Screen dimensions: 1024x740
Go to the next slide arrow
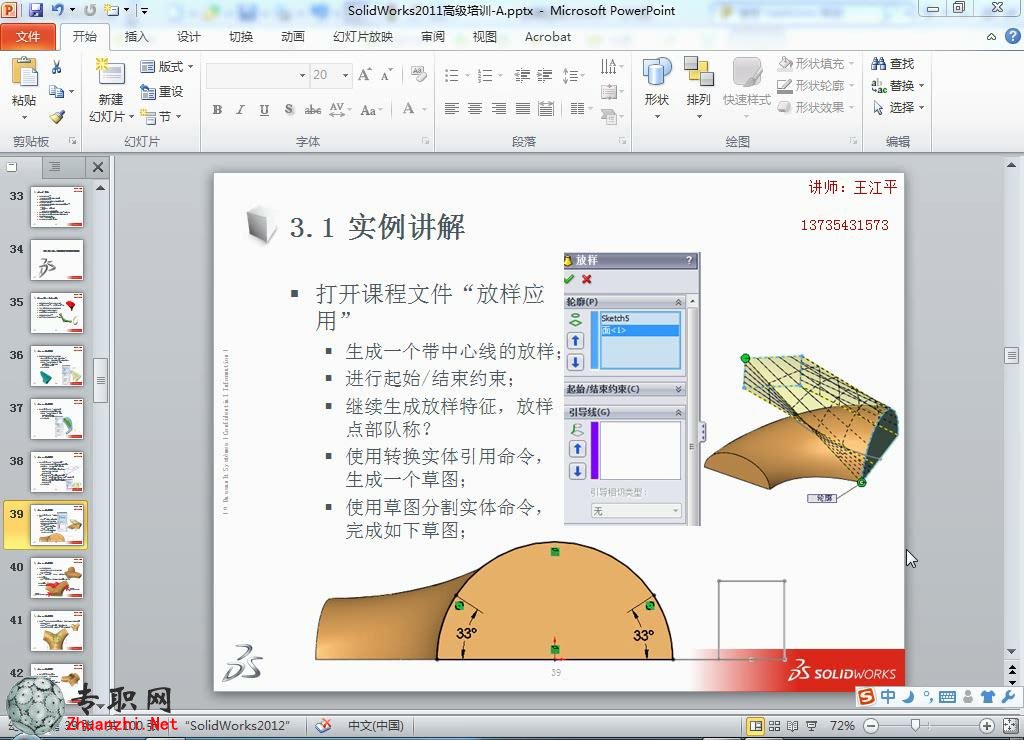pos(1012,682)
